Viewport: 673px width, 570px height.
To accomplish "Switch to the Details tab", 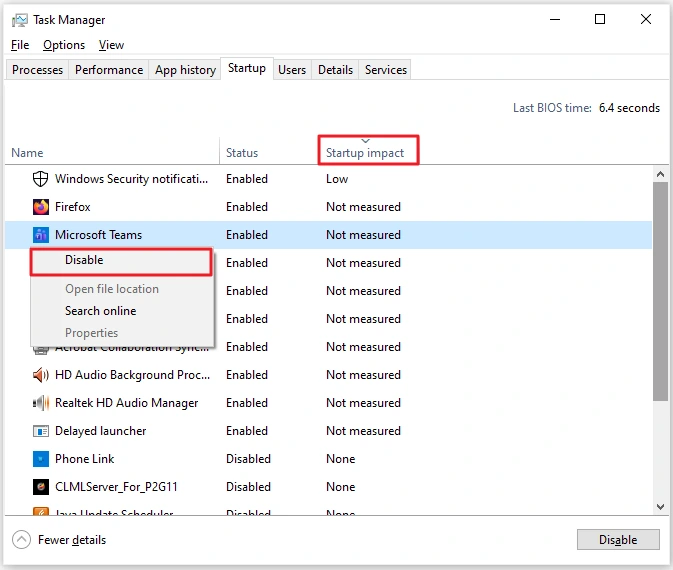I will [335, 70].
